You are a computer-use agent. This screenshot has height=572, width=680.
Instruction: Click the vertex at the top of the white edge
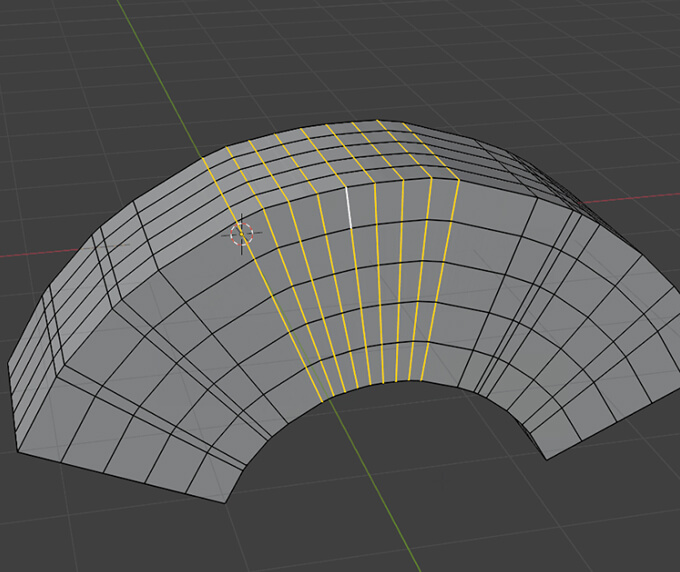point(347,187)
